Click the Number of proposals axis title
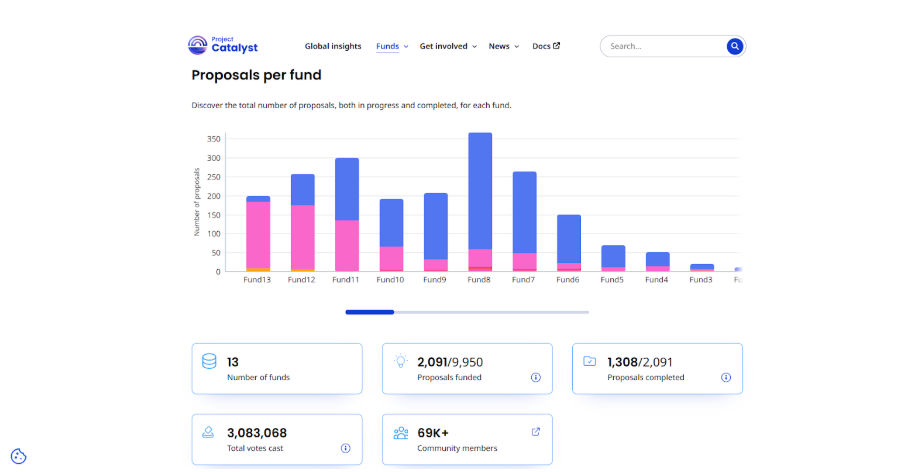The width and height of the screenshot is (907, 472). 197,202
